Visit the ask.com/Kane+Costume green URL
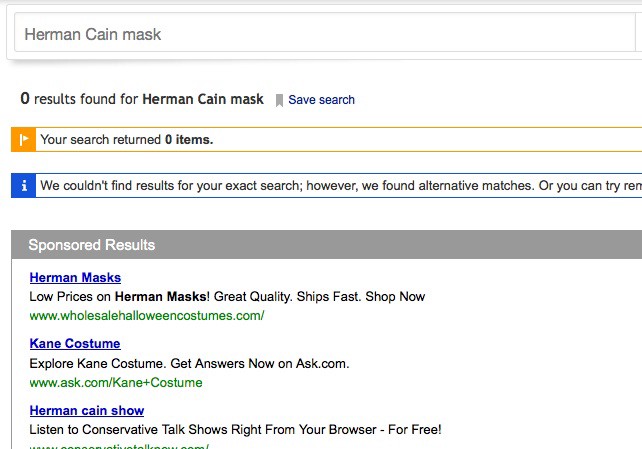642x449 pixels. [116, 383]
